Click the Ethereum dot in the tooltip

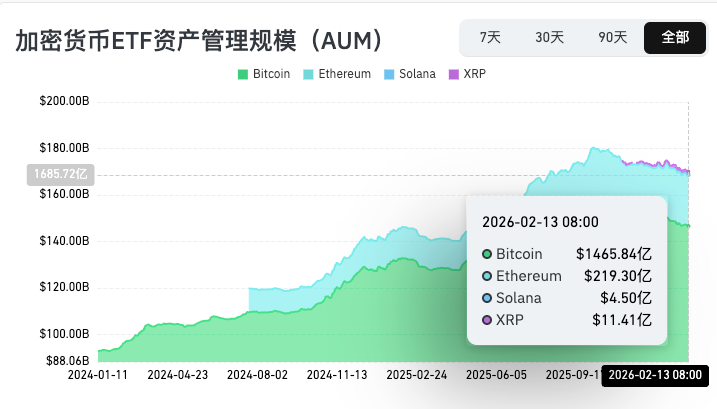[x=487, y=276]
